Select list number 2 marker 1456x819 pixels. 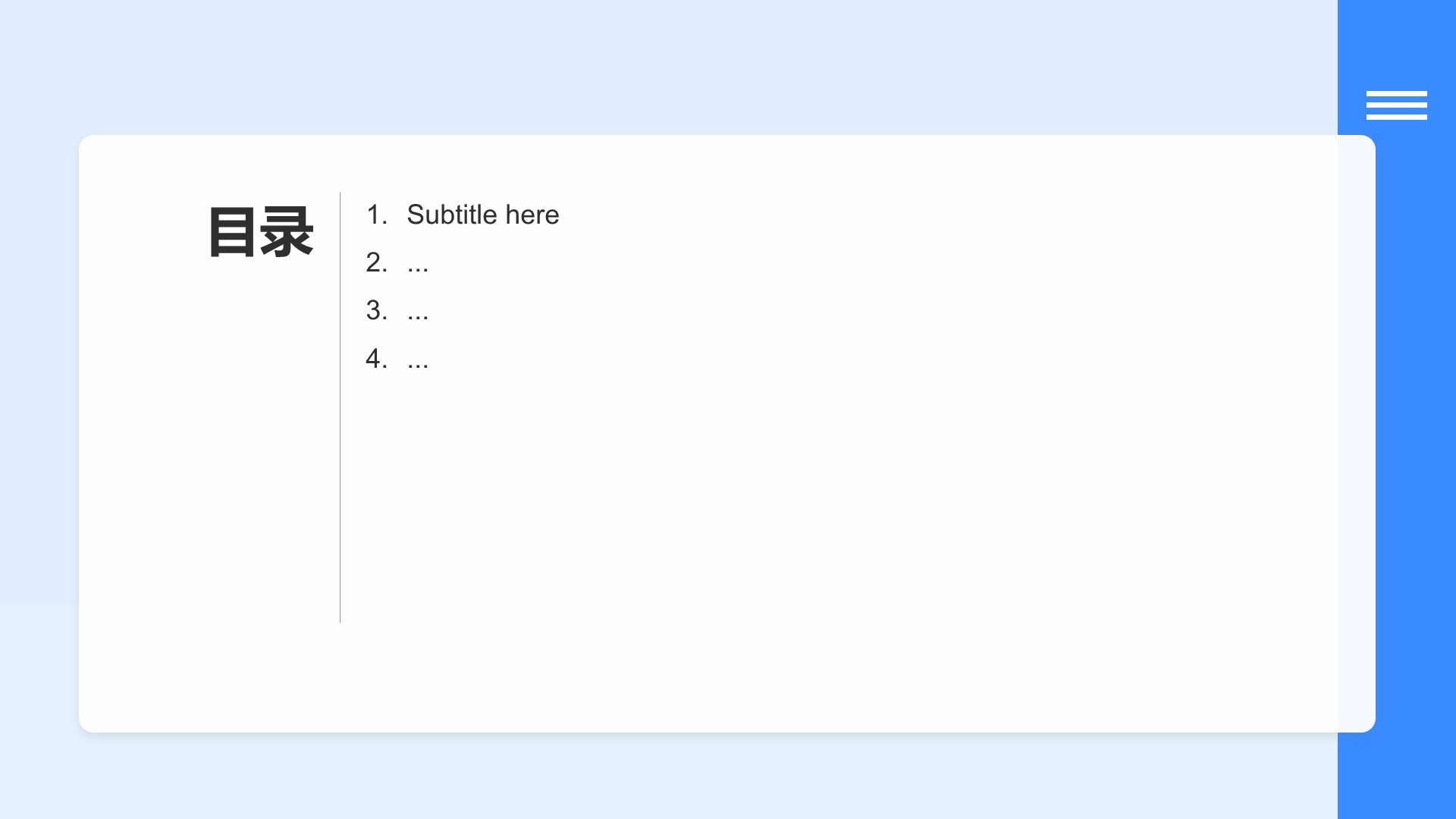click(376, 262)
